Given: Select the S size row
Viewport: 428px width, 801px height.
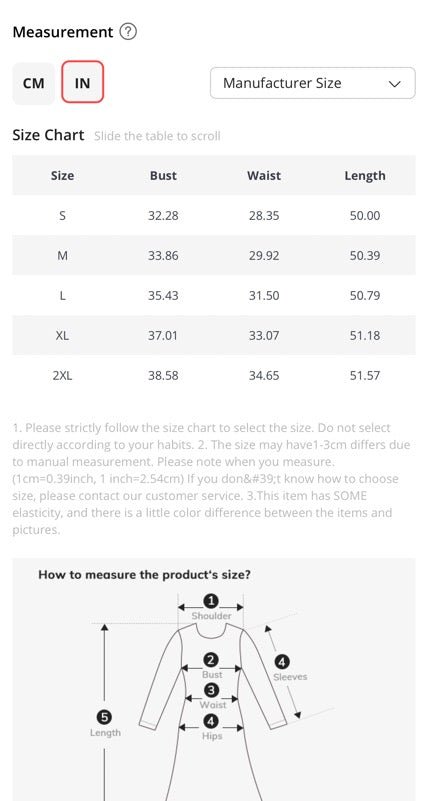Looking at the screenshot, I should (x=214, y=216).
